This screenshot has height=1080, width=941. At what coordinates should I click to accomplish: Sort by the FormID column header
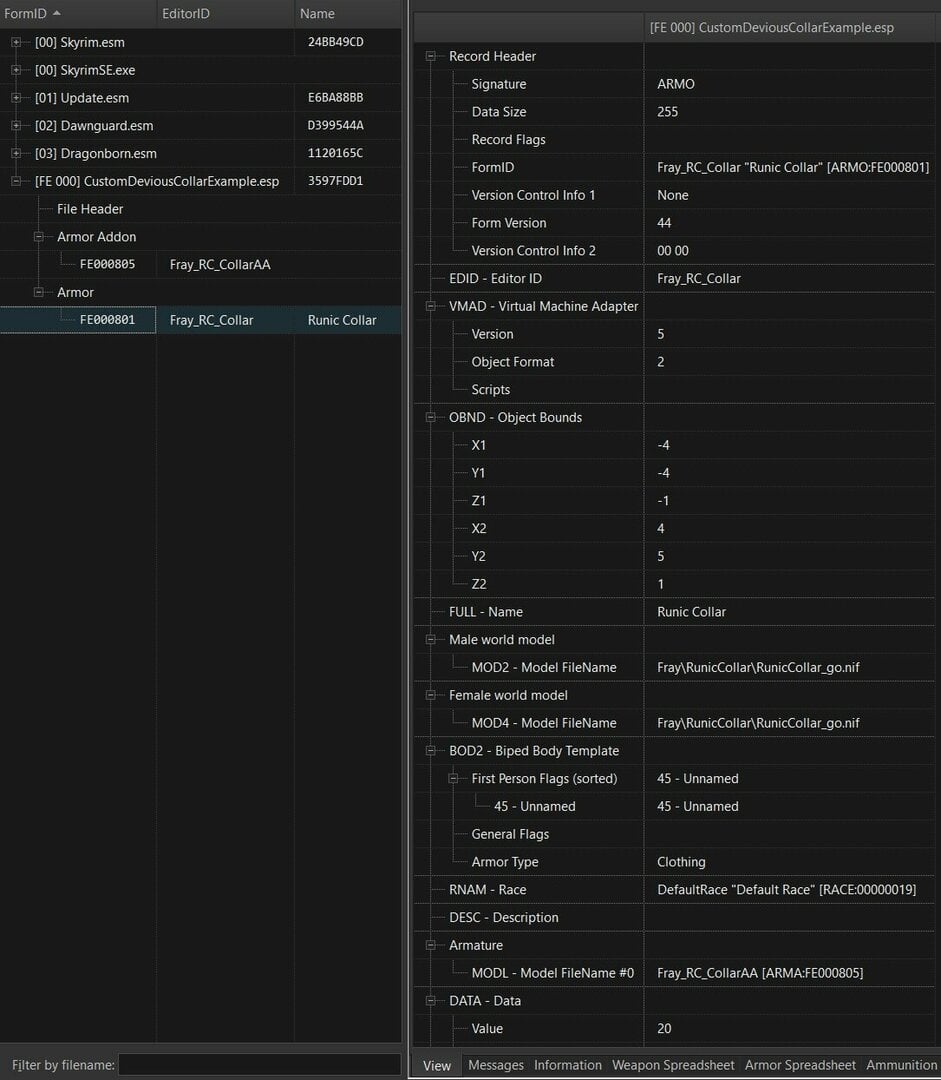[x=78, y=14]
